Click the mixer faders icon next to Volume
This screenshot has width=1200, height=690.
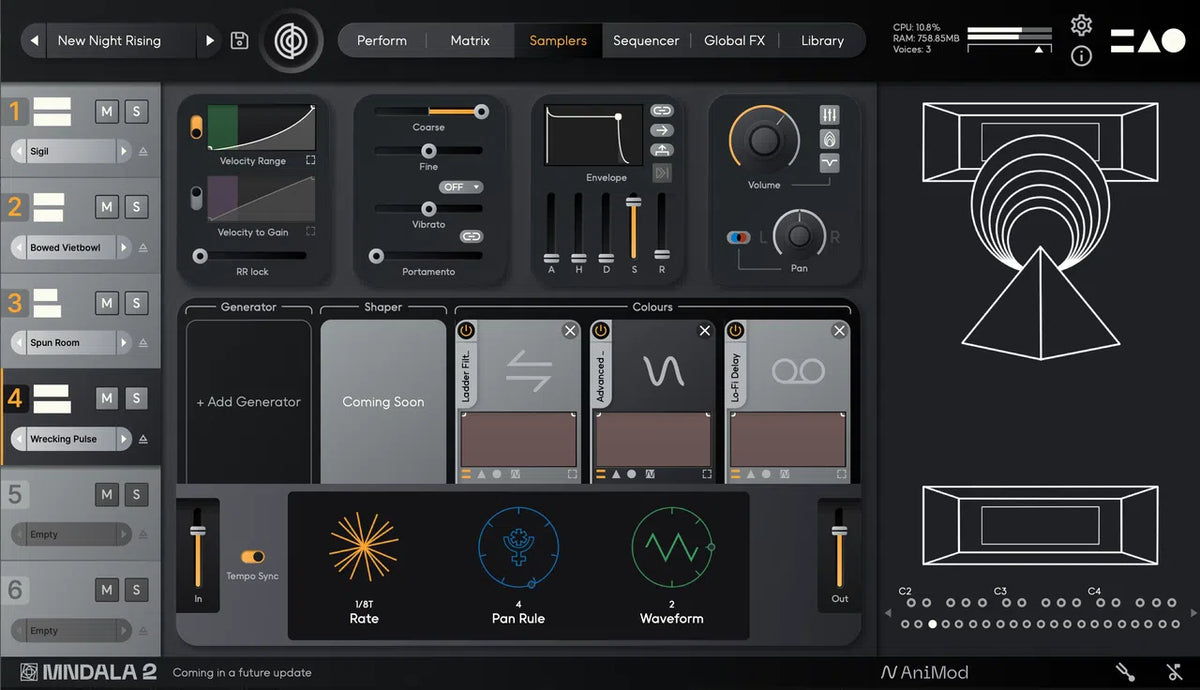[x=829, y=115]
